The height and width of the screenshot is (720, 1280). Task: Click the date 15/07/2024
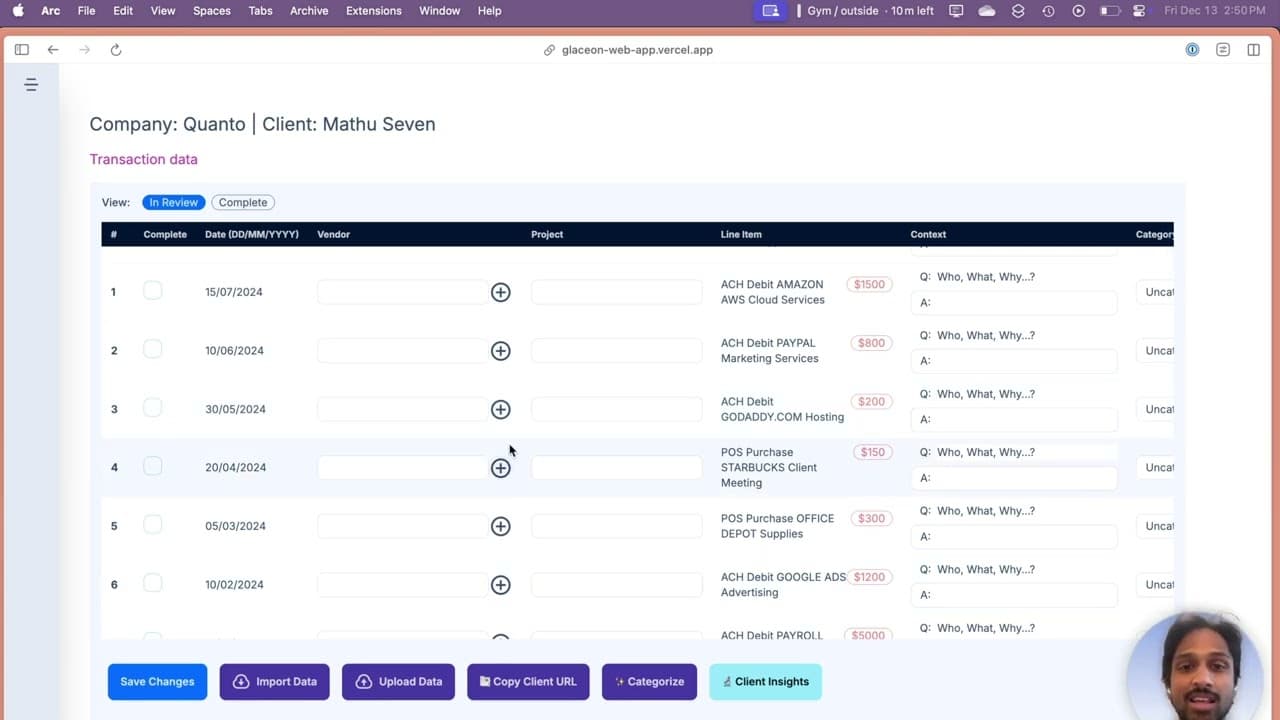(234, 292)
